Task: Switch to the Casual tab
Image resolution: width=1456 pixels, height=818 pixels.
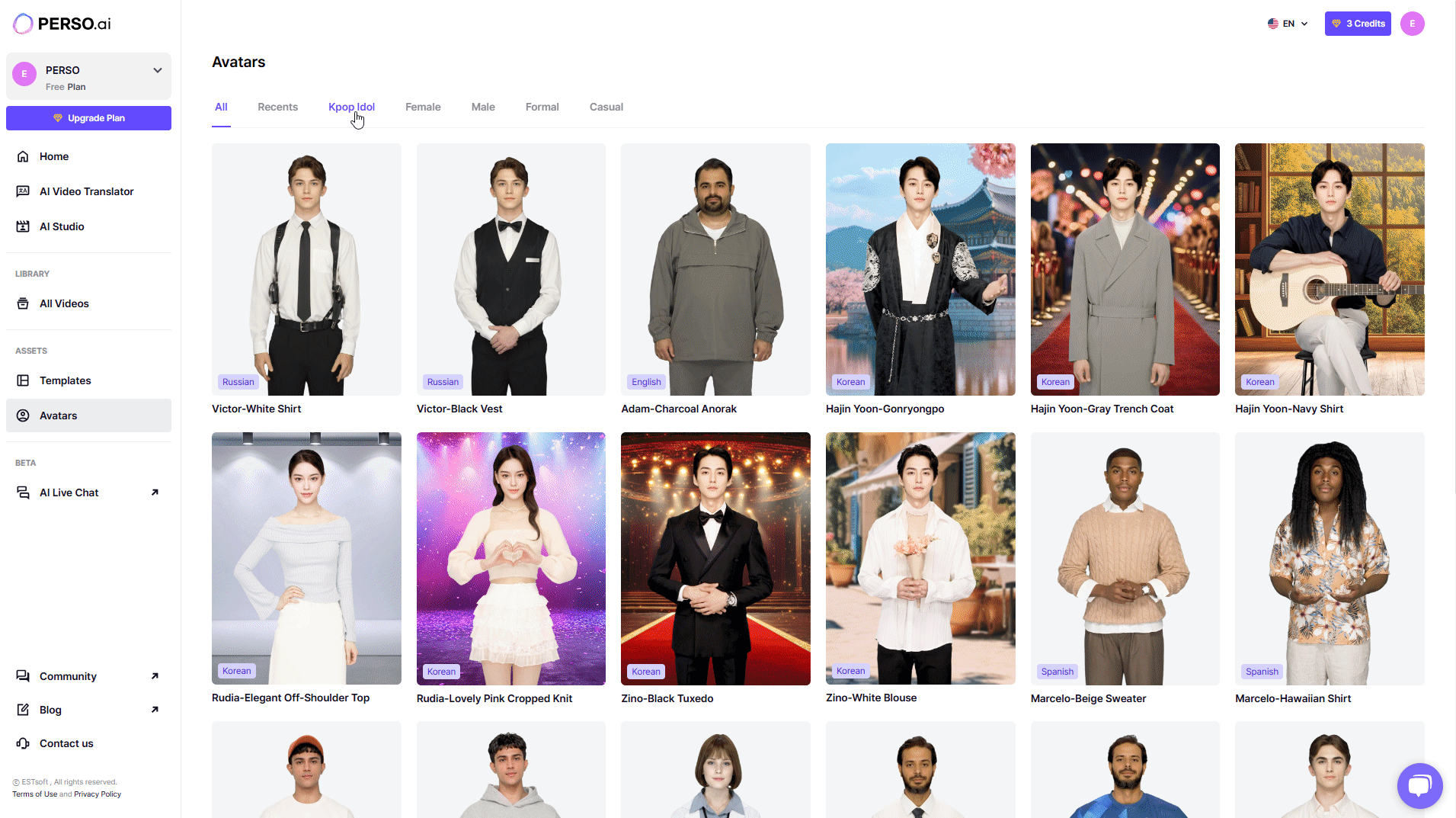Action: click(x=606, y=107)
